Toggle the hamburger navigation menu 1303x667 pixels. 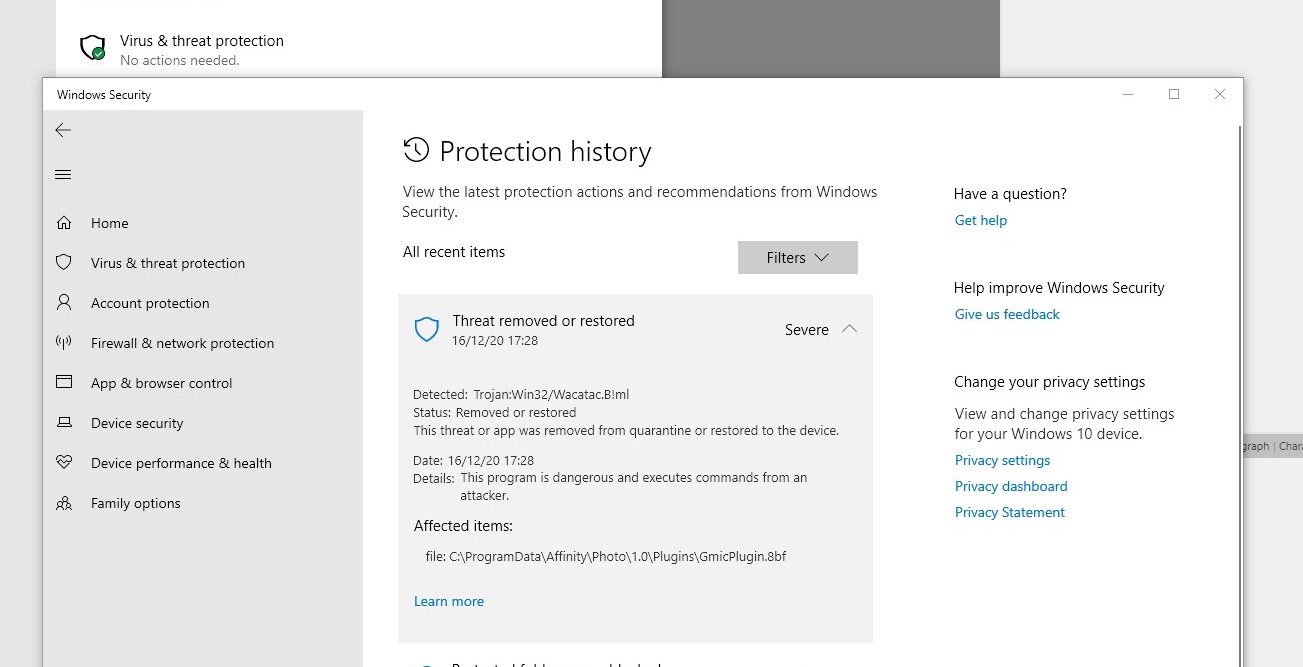(63, 175)
